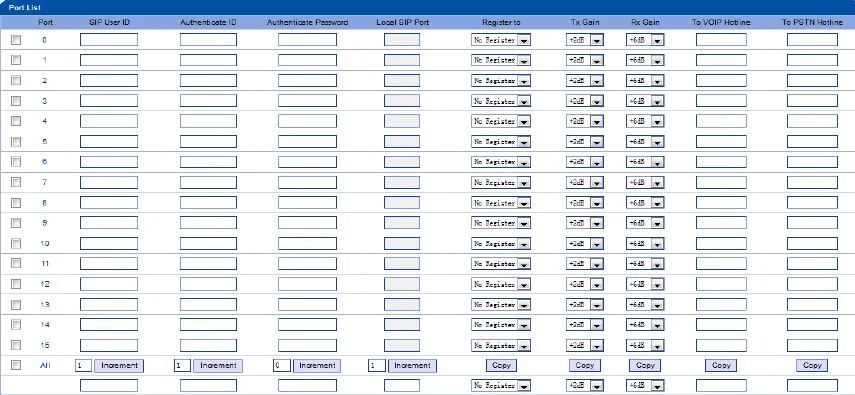
Task: Expand Tx Gain dropdown for port 12
Action: click(x=585, y=284)
